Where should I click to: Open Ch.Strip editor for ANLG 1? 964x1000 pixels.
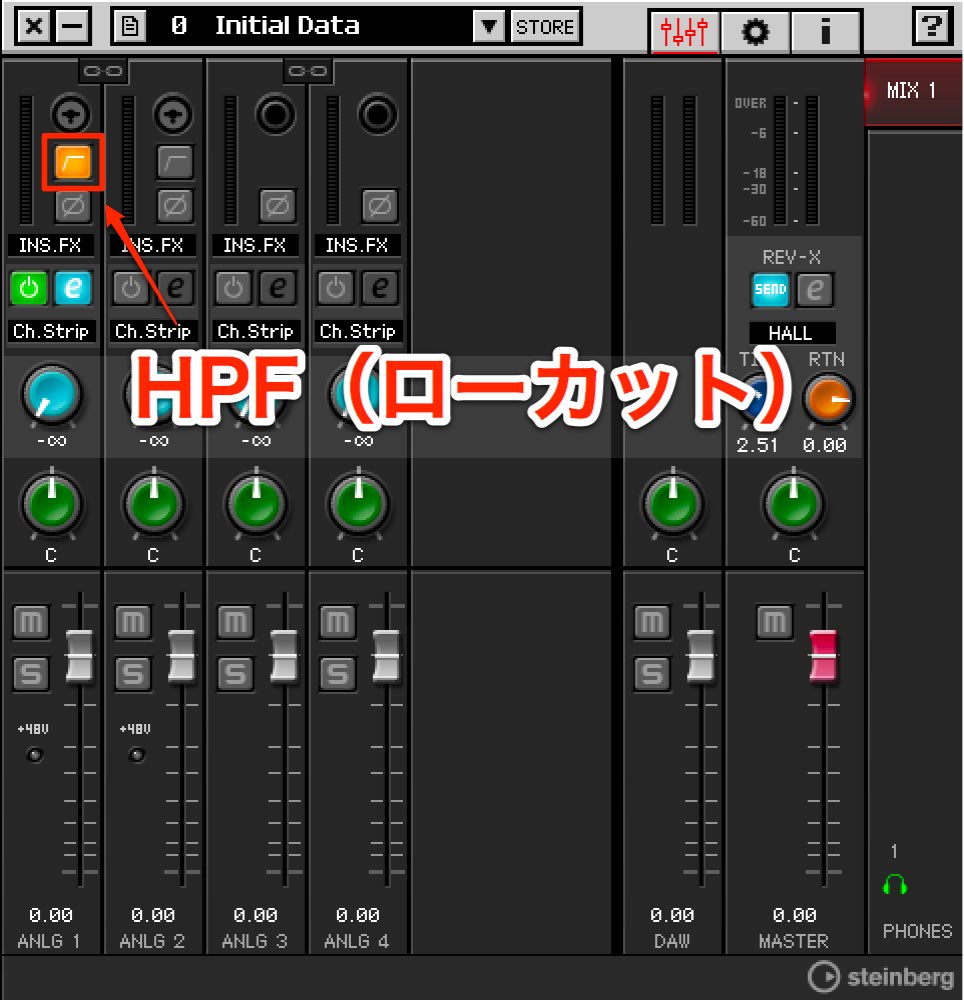73,288
